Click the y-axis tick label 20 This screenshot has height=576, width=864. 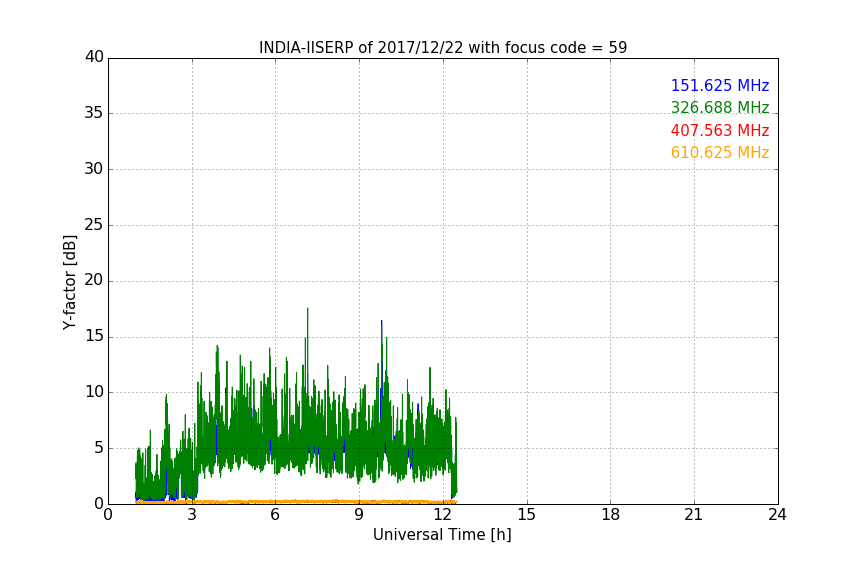pos(94,280)
